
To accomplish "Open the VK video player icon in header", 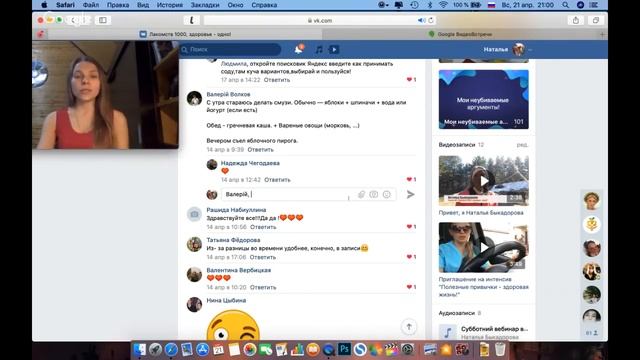I will (334, 49).
